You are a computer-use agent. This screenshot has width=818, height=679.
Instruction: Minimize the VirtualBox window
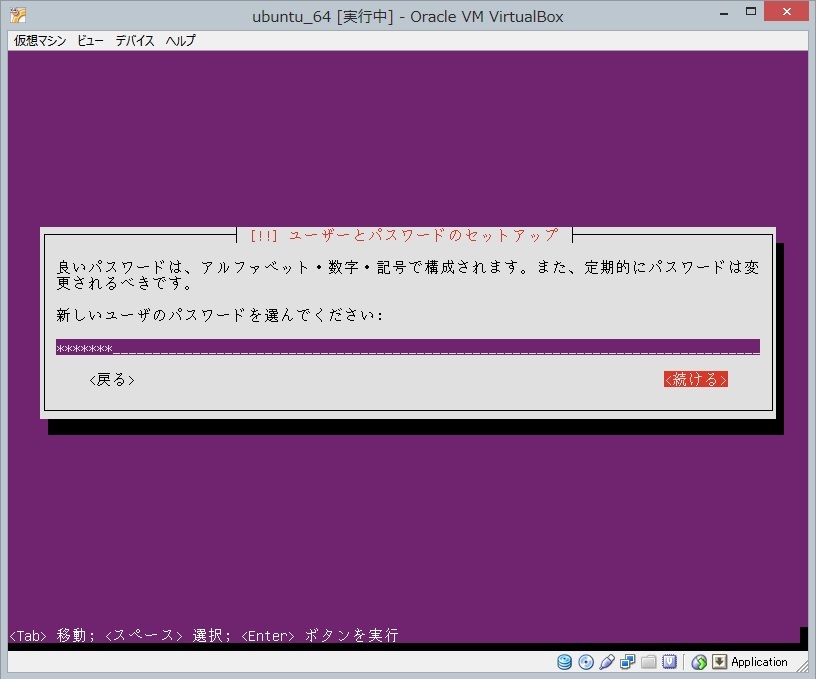tap(724, 13)
